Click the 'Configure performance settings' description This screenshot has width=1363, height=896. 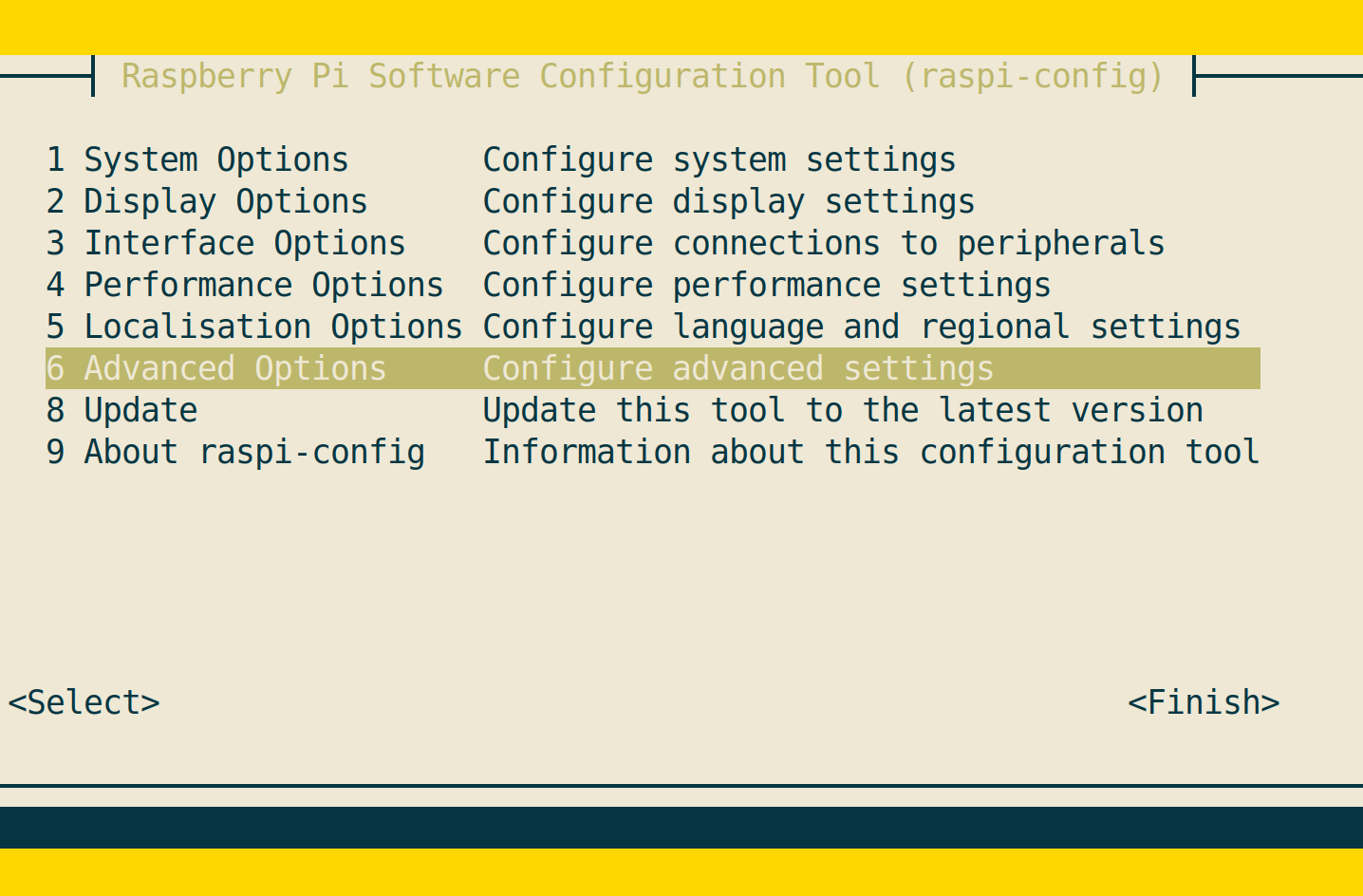click(x=766, y=285)
